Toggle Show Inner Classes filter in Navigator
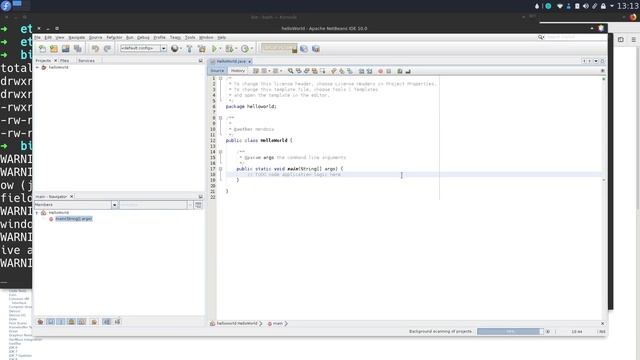 point(82,322)
